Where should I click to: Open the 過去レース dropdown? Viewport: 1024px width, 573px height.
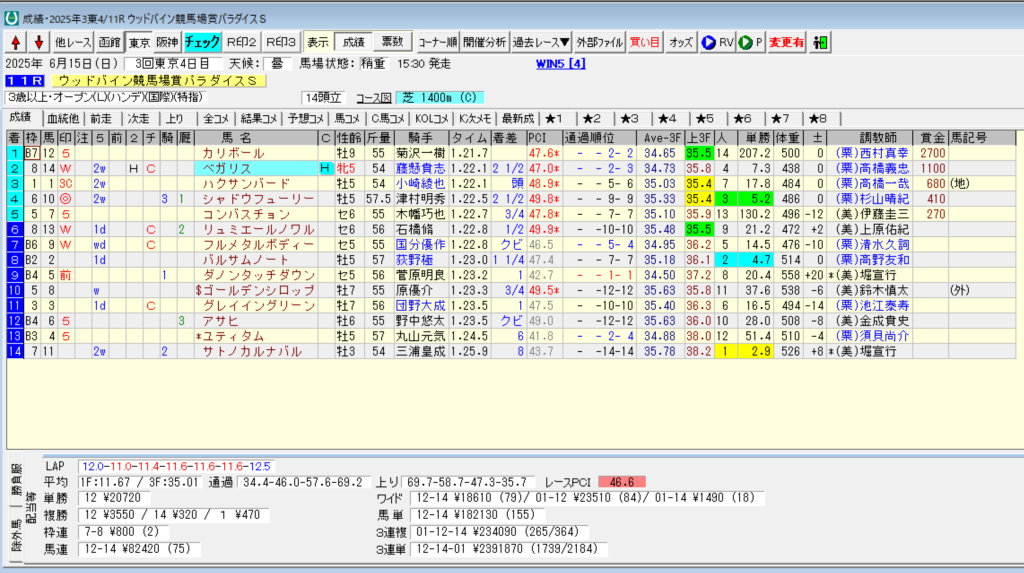541,42
